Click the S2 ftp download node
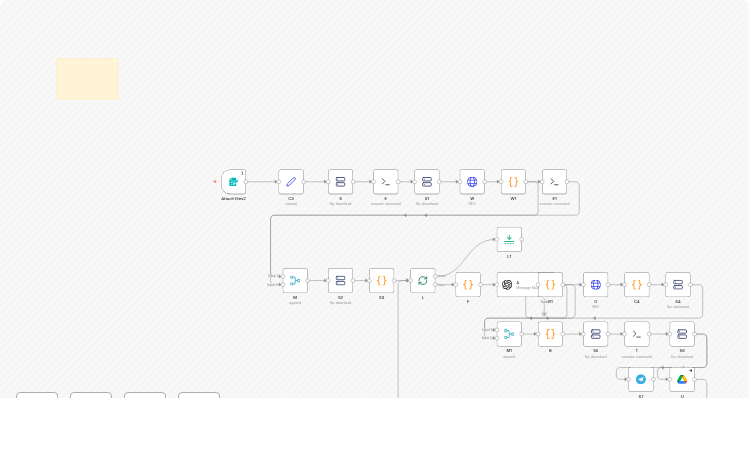 [340, 281]
